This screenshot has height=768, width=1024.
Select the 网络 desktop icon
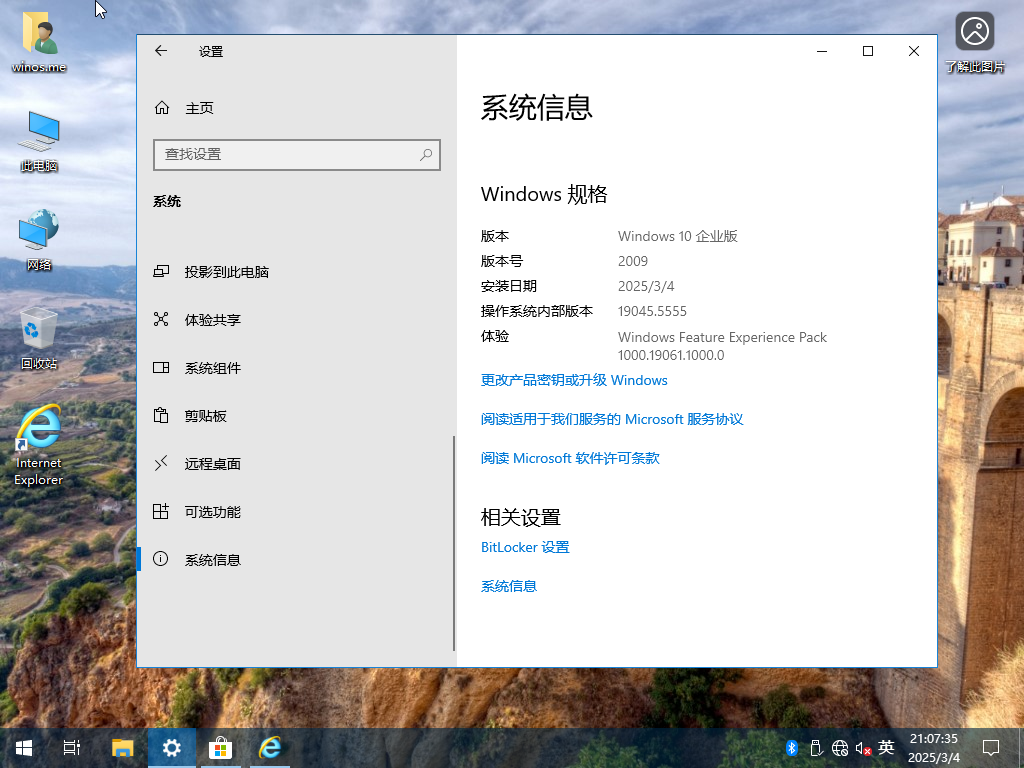(x=39, y=240)
